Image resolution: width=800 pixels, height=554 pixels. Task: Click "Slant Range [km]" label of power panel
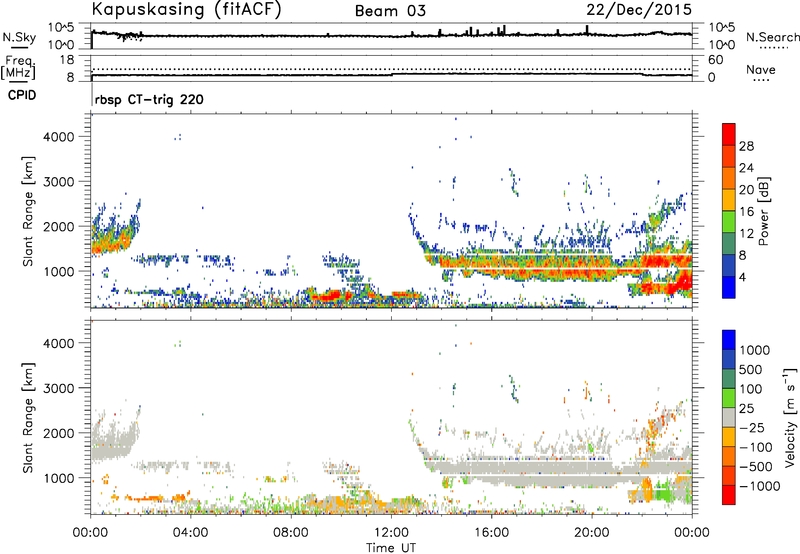[x=28, y=211]
